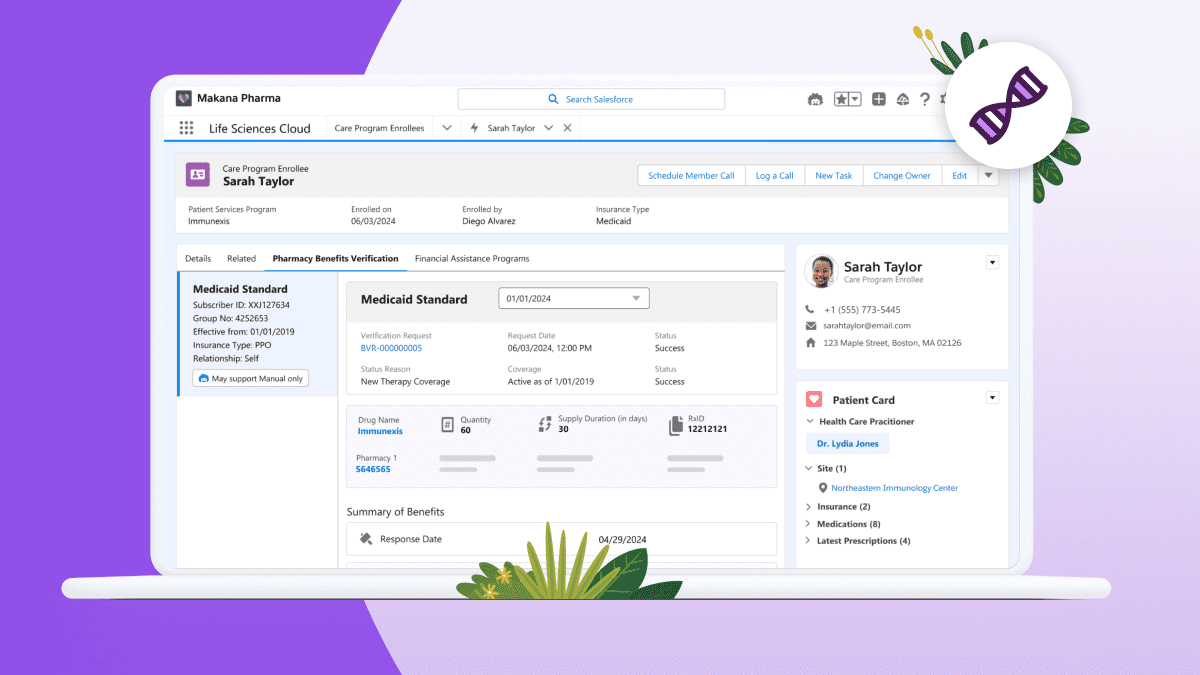The image size is (1200, 675).
Task: Open the Sarah Taylor tab dropdown arrow
Action: point(548,128)
